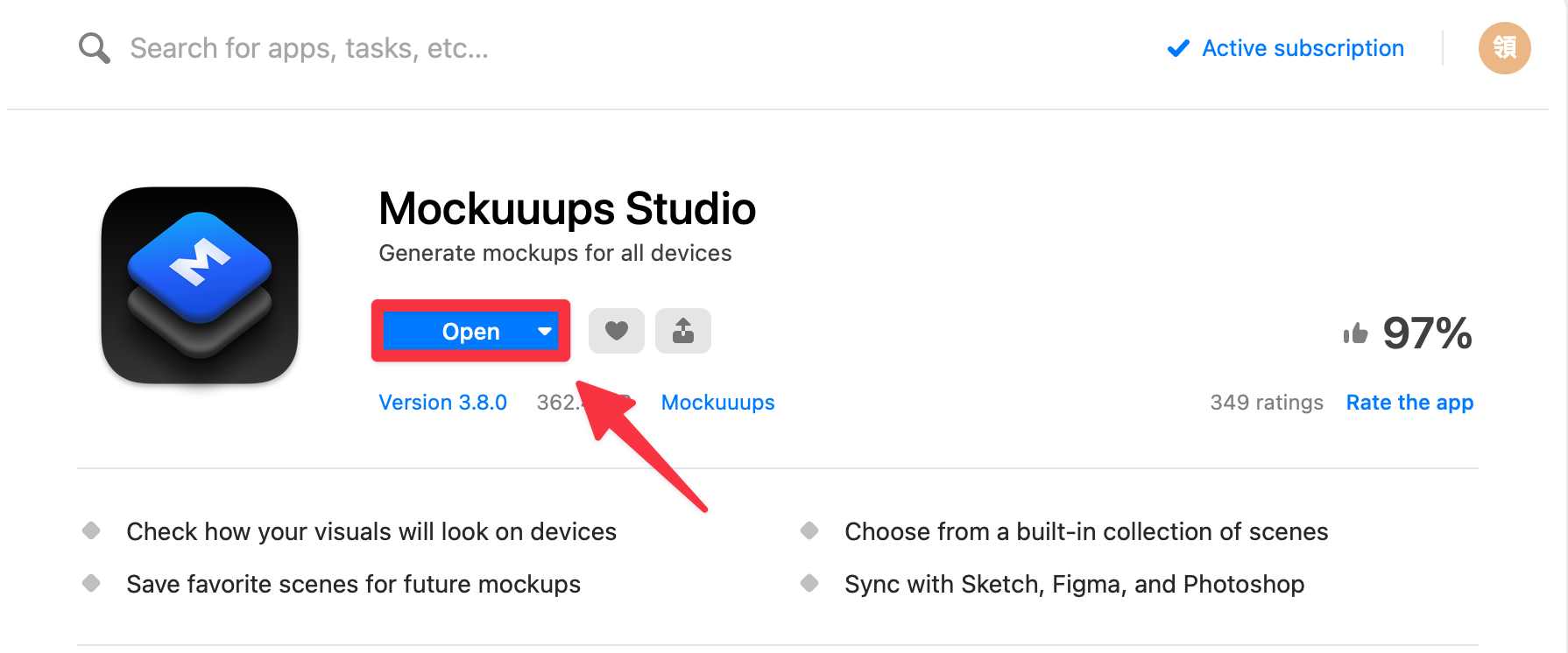Click the magnifying glass search icon
This screenshot has width=1568, height=653.
[x=95, y=48]
